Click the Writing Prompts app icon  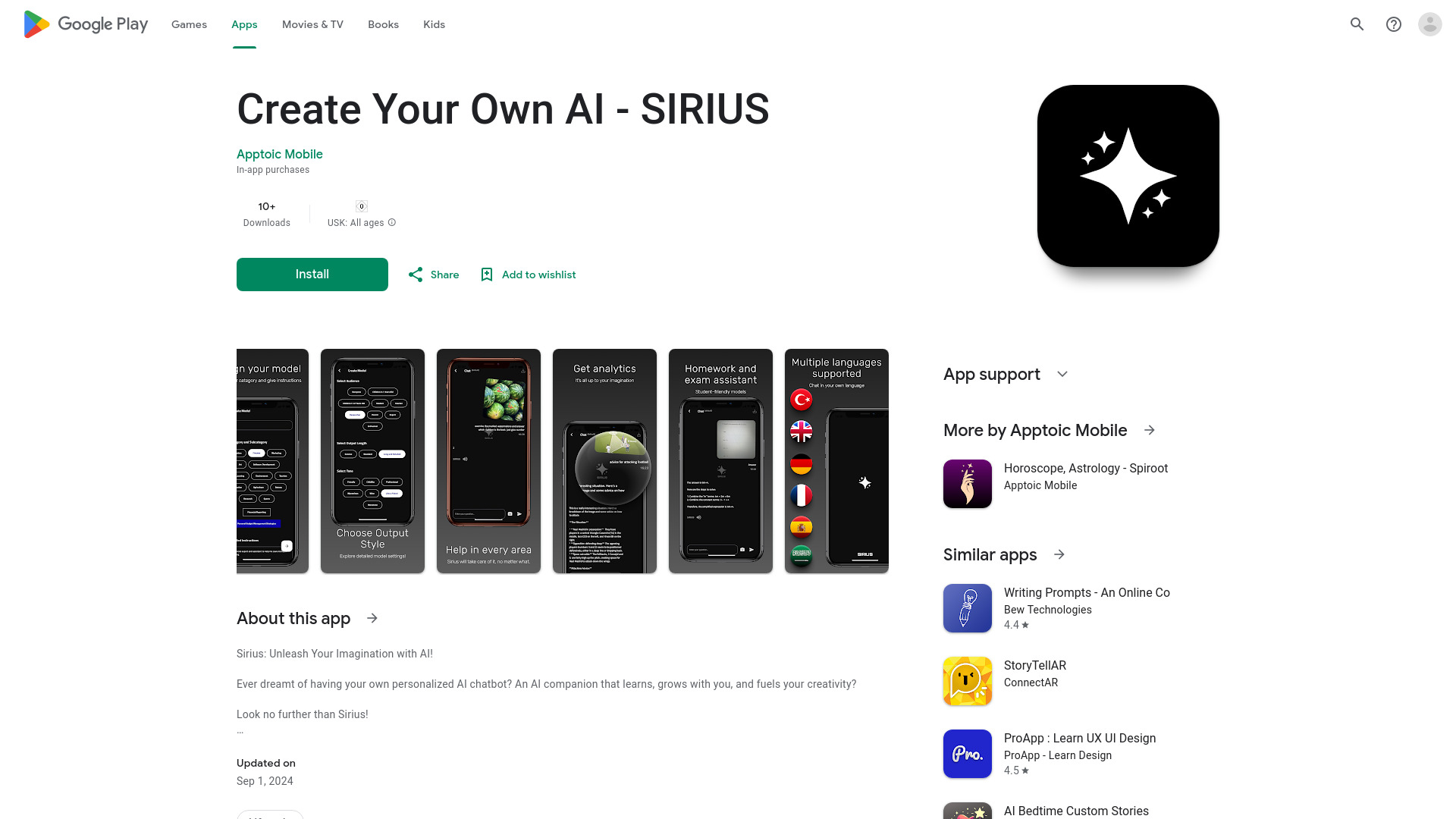pos(968,608)
